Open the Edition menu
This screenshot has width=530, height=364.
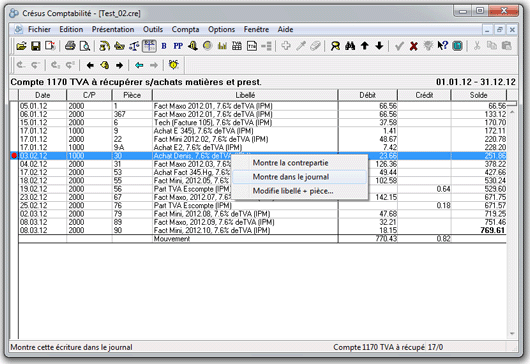coord(71,29)
